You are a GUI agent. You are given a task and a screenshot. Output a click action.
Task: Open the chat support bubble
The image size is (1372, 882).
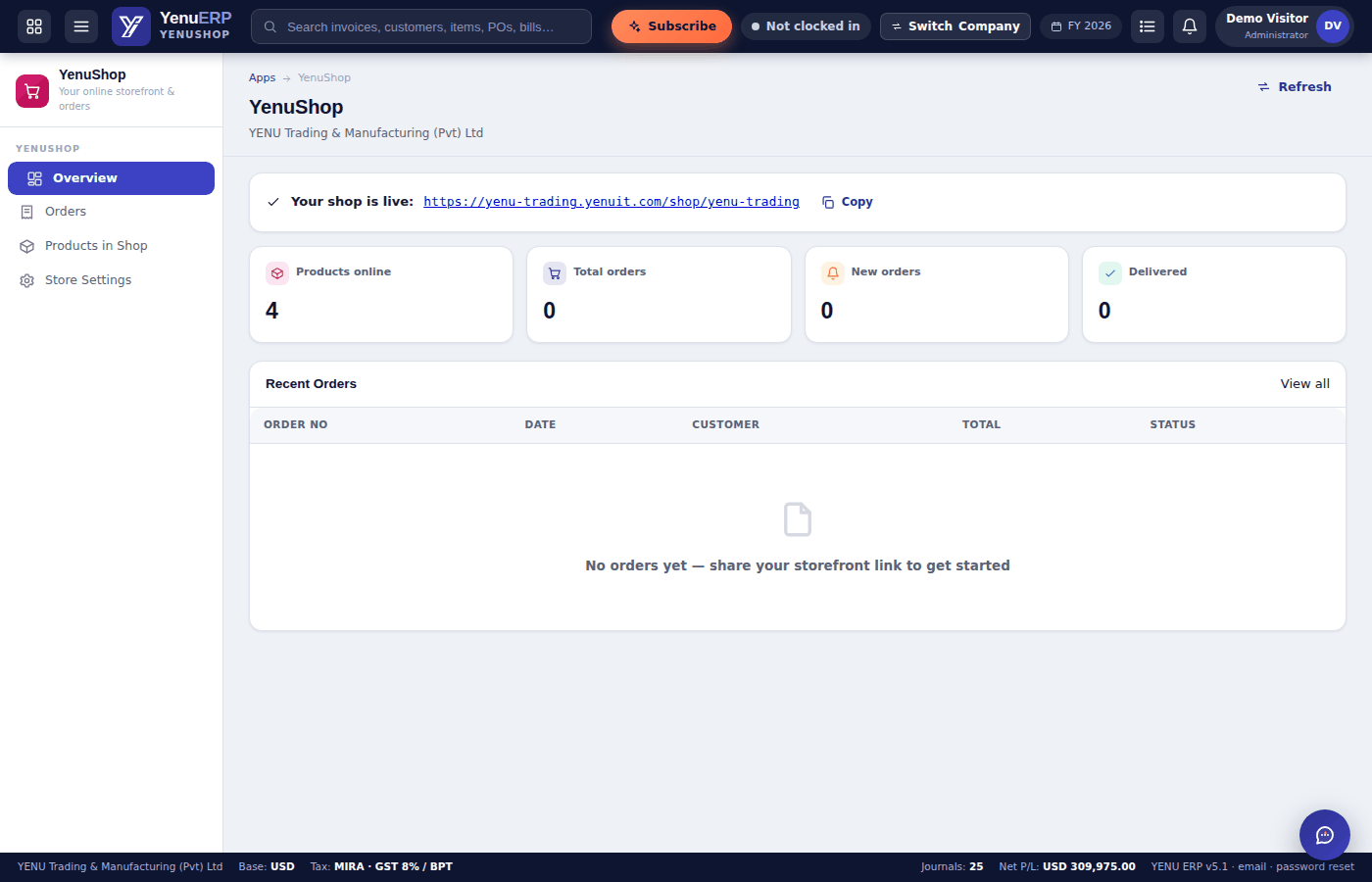[1325, 835]
